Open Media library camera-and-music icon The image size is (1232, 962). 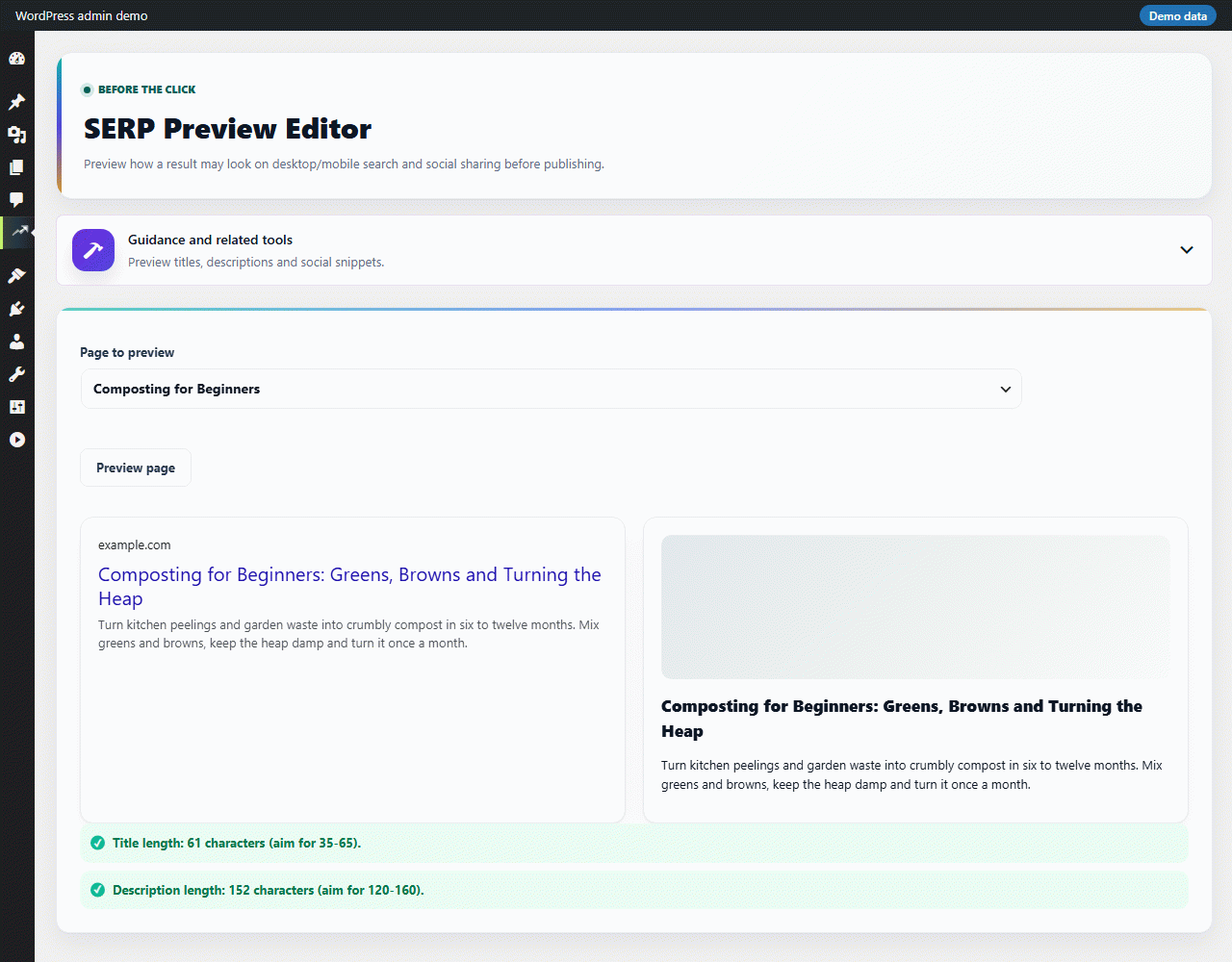click(x=16, y=135)
